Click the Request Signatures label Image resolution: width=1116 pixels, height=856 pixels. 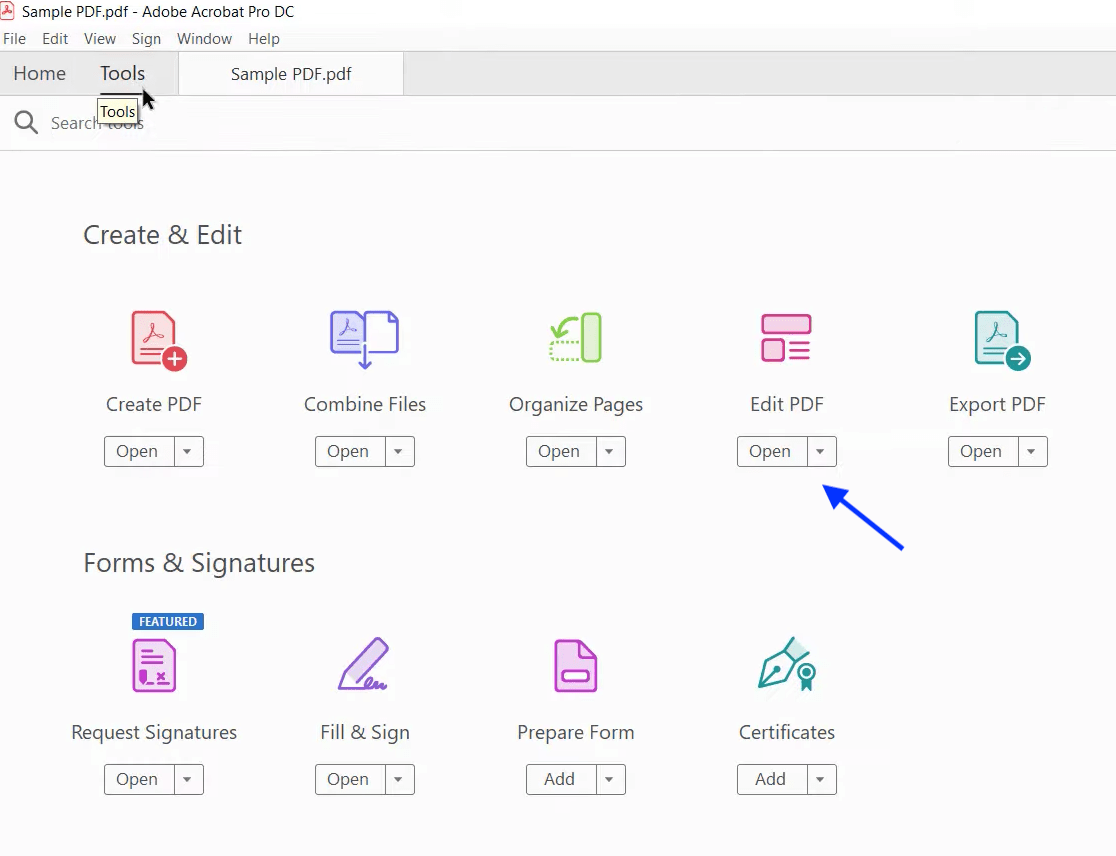[154, 733]
